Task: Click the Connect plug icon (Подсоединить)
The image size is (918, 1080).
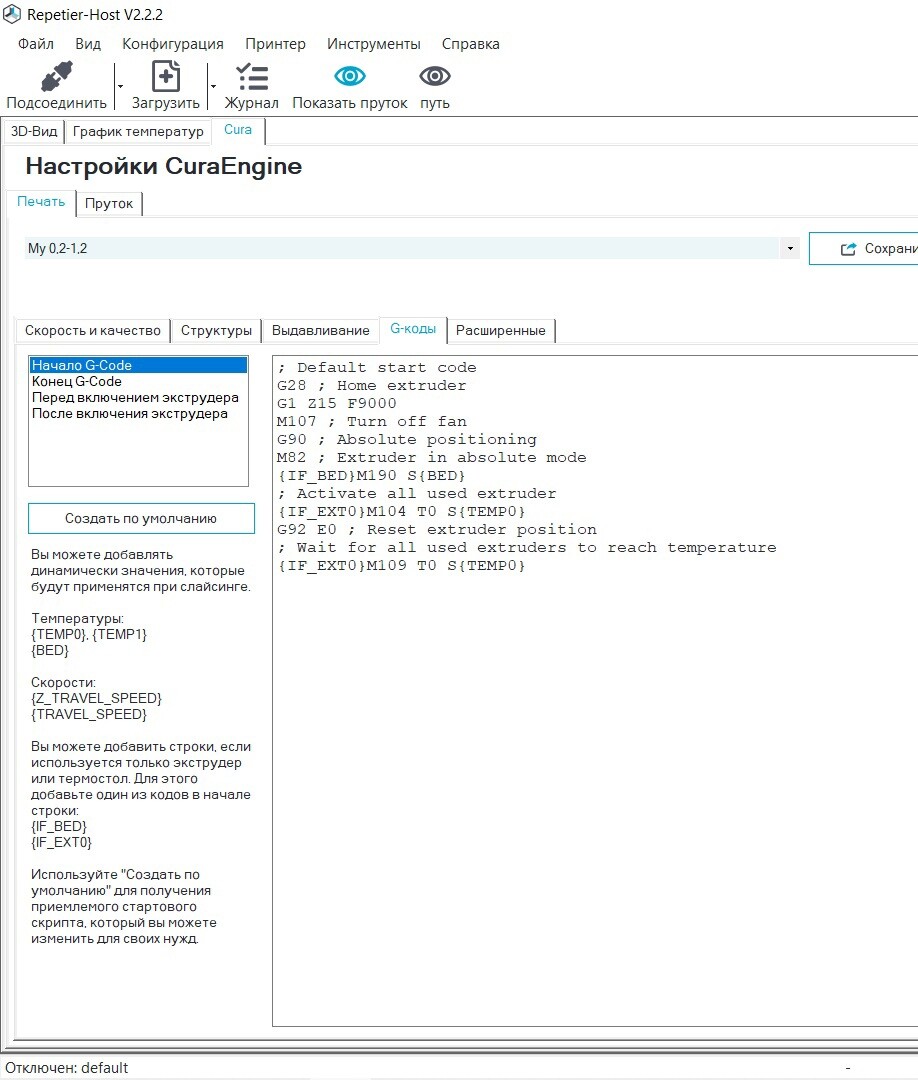Action: click(x=56, y=77)
